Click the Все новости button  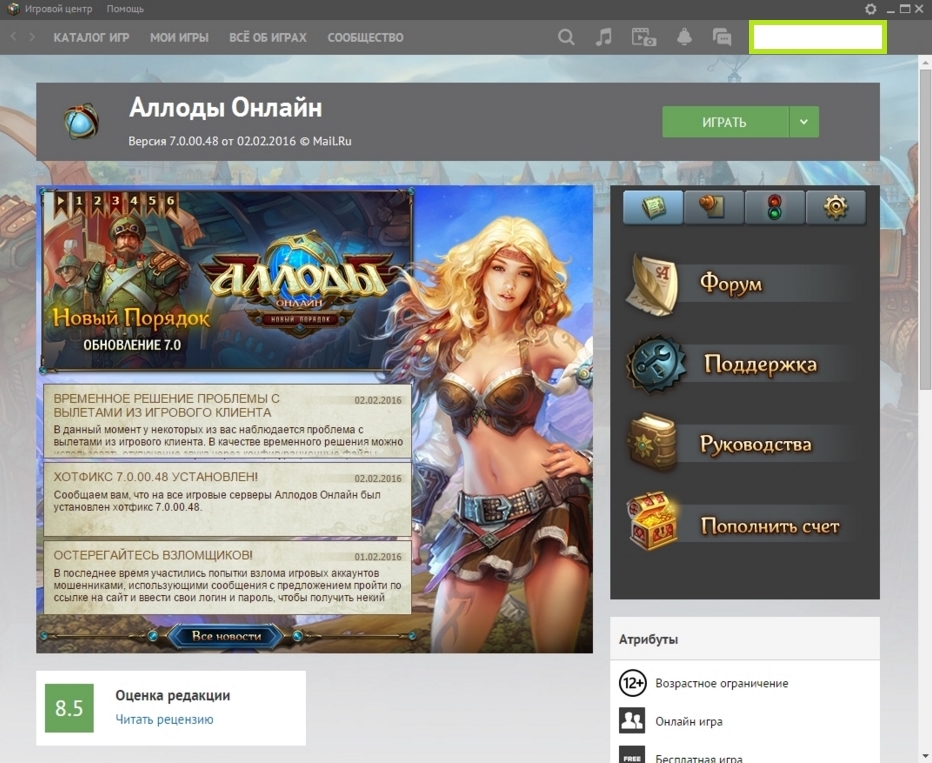(x=226, y=636)
